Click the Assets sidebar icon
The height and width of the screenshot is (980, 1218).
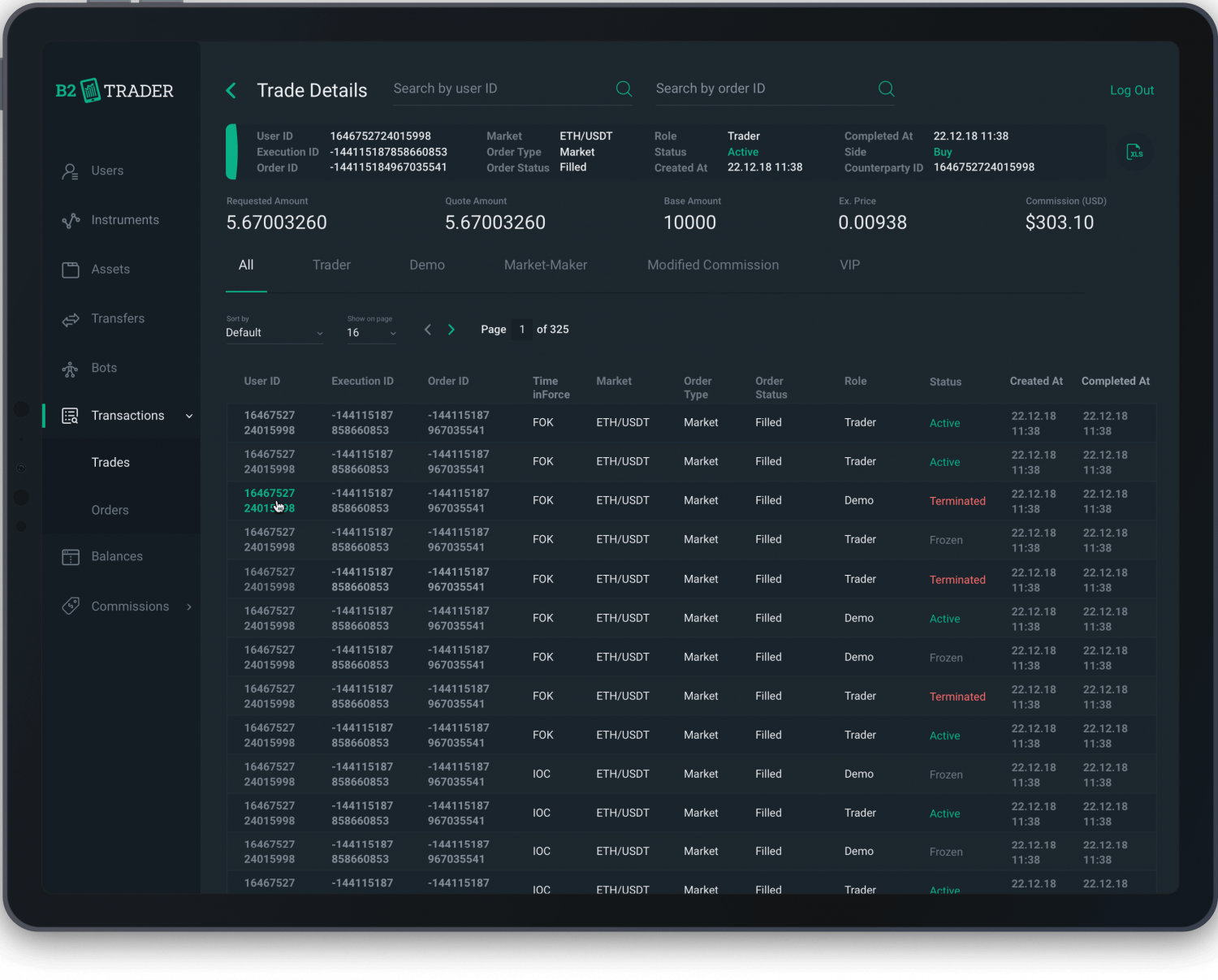(71, 269)
